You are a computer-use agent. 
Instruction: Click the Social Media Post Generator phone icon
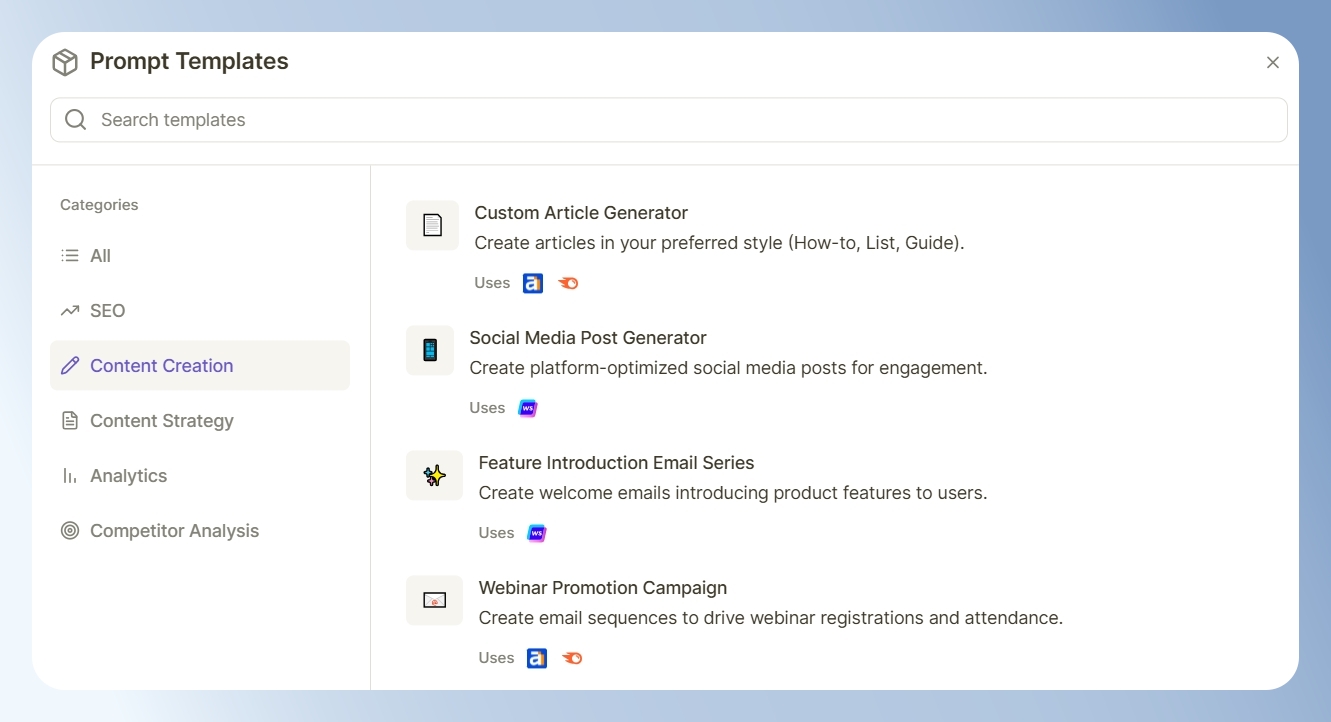coord(430,350)
